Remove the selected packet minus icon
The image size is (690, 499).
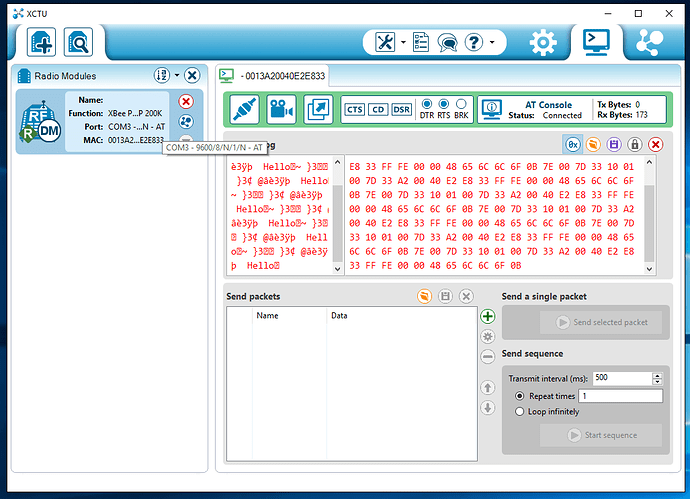(x=488, y=356)
